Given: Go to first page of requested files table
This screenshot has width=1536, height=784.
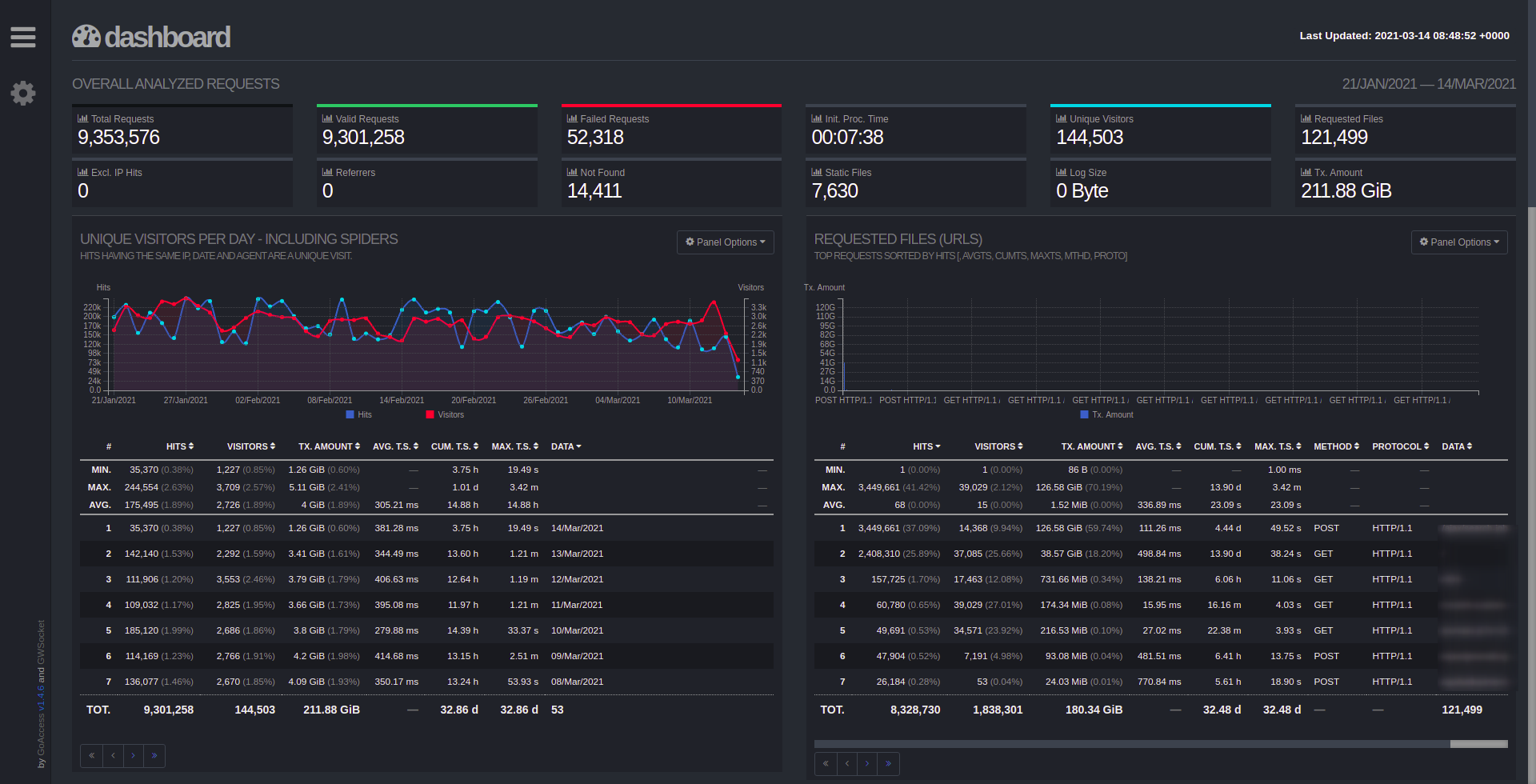Looking at the screenshot, I should point(826,763).
